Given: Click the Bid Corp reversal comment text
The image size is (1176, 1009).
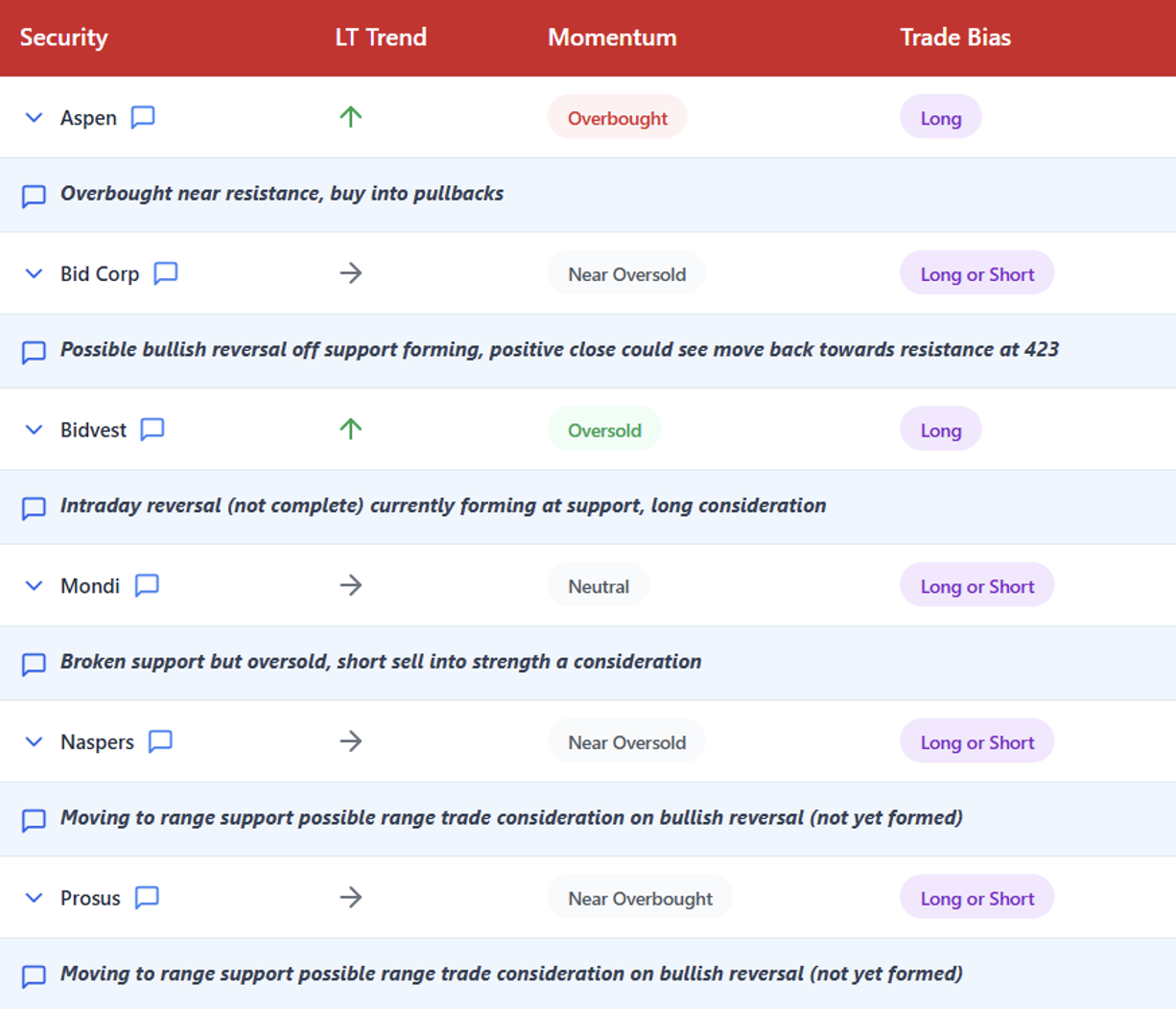Looking at the screenshot, I should (x=559, y=350).
